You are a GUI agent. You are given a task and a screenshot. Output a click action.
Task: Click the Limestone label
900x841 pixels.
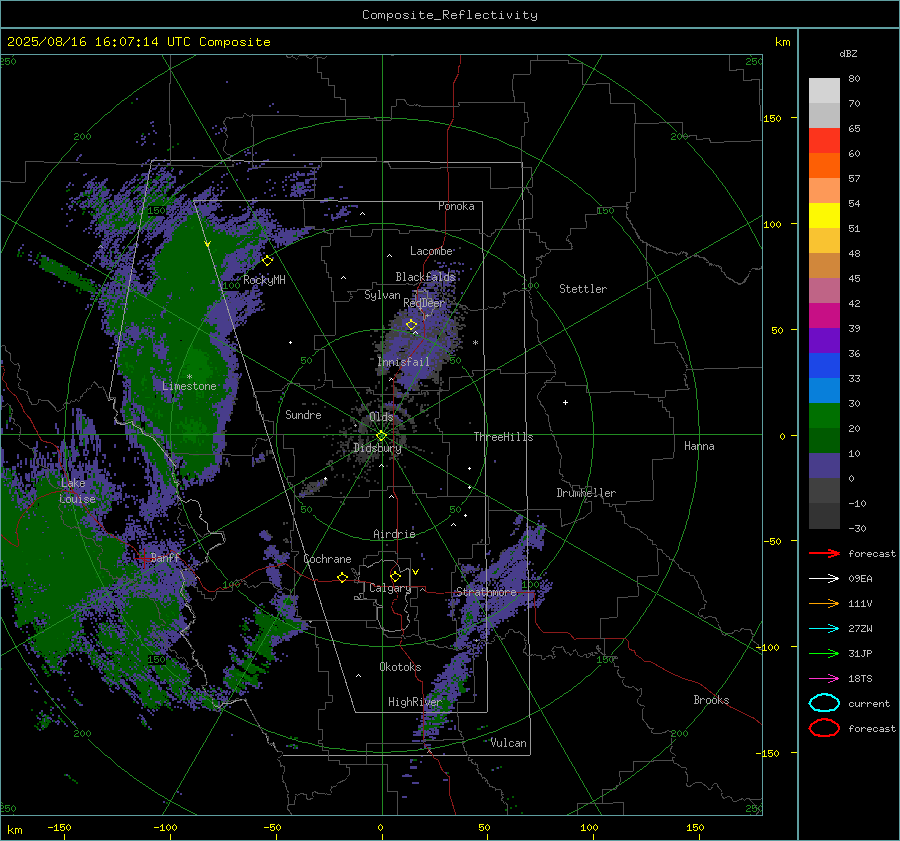189,386
